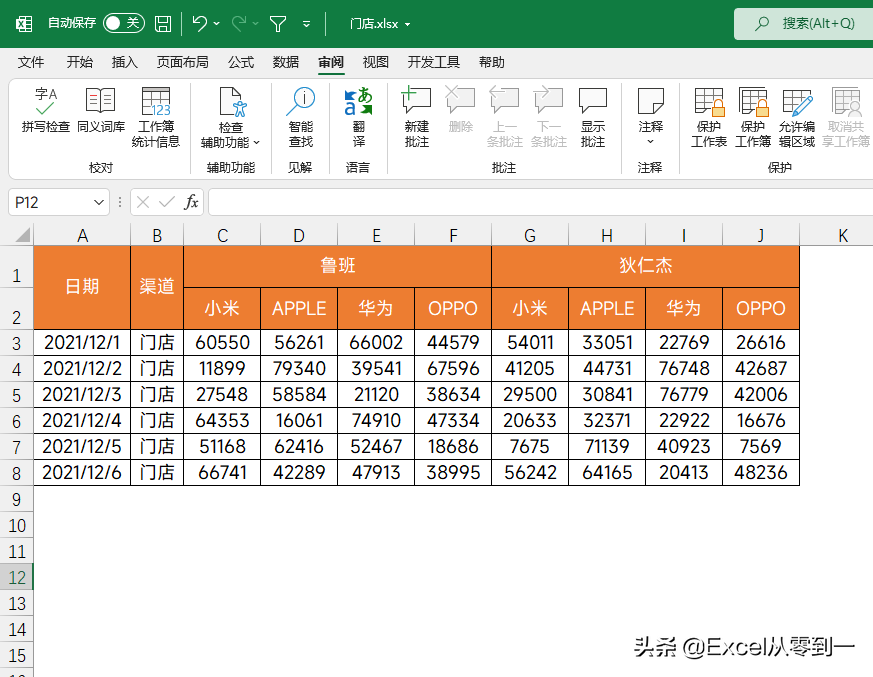Click into the formula bar input
The image size is (873, 677).
point(541,202)
